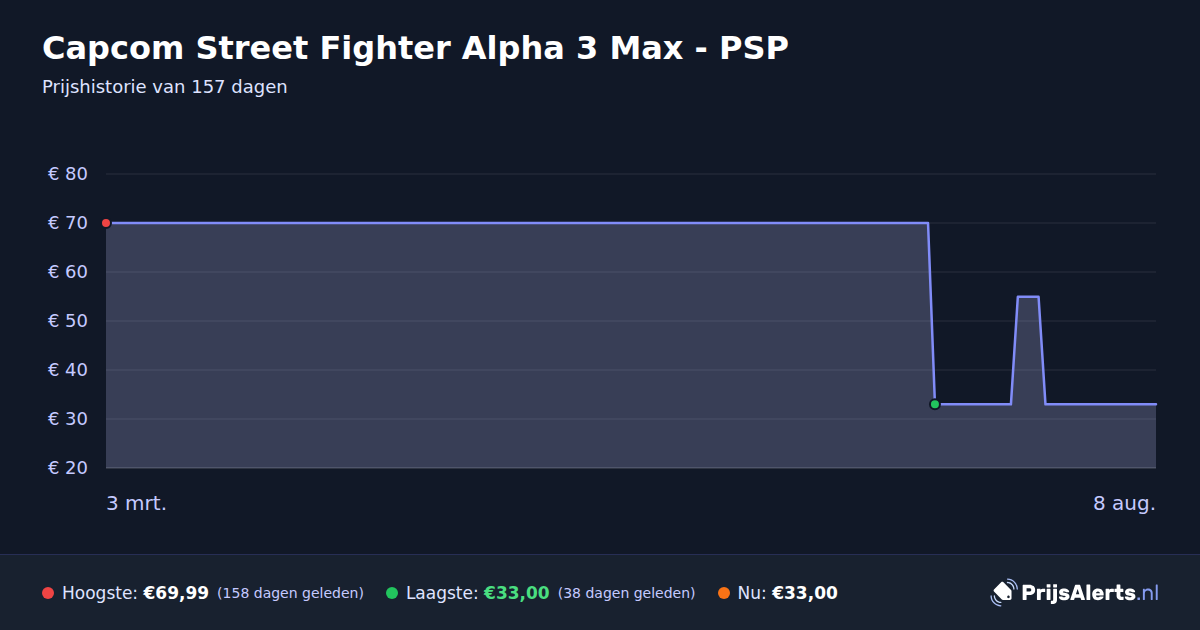This screenshot has width=1200, height=630.
Task: Click the 8 aug. end date label
Action: click(1124, 503)
